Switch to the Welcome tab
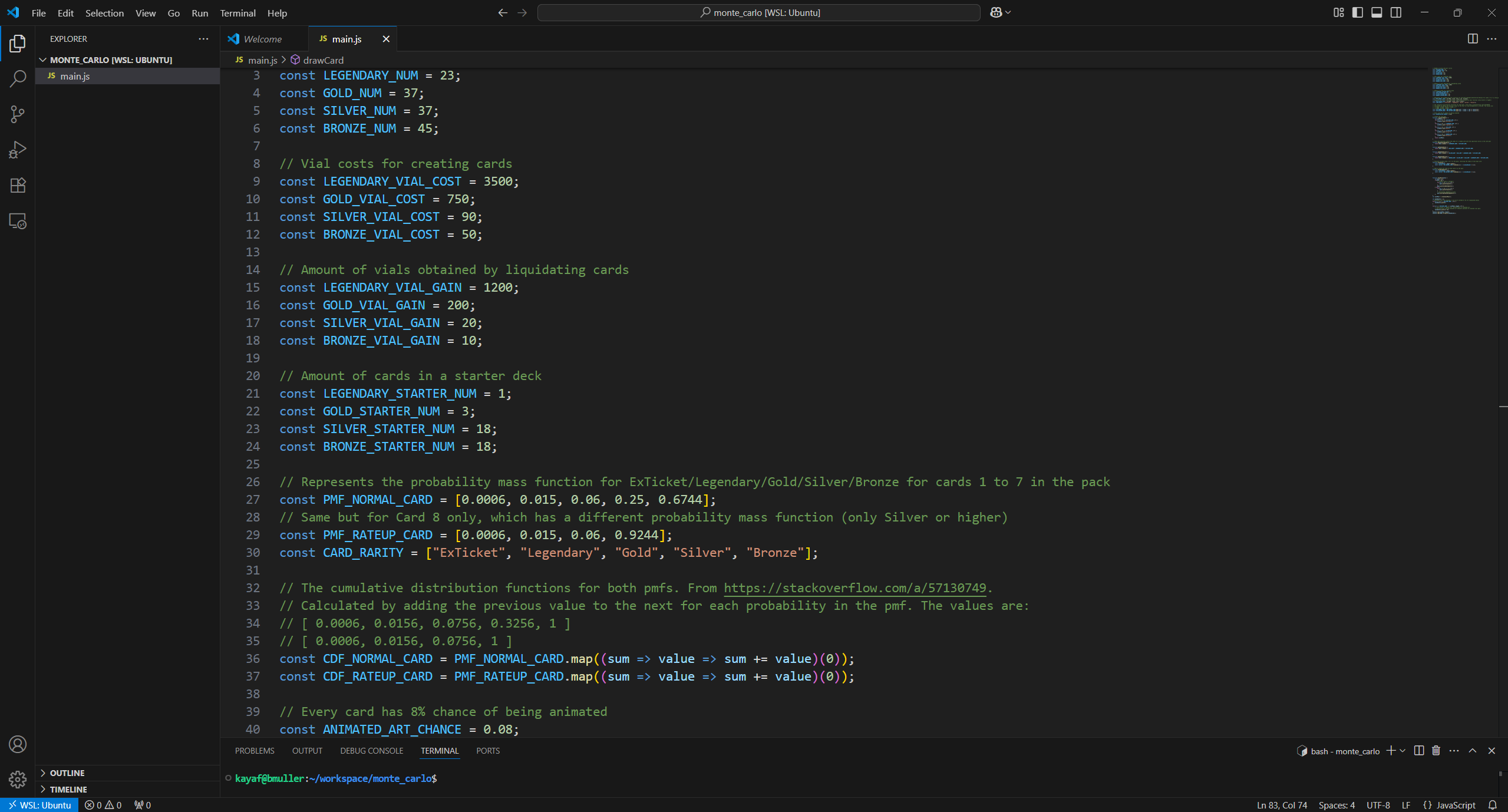The image size is (1508, 812). click(x=264, y=39)
